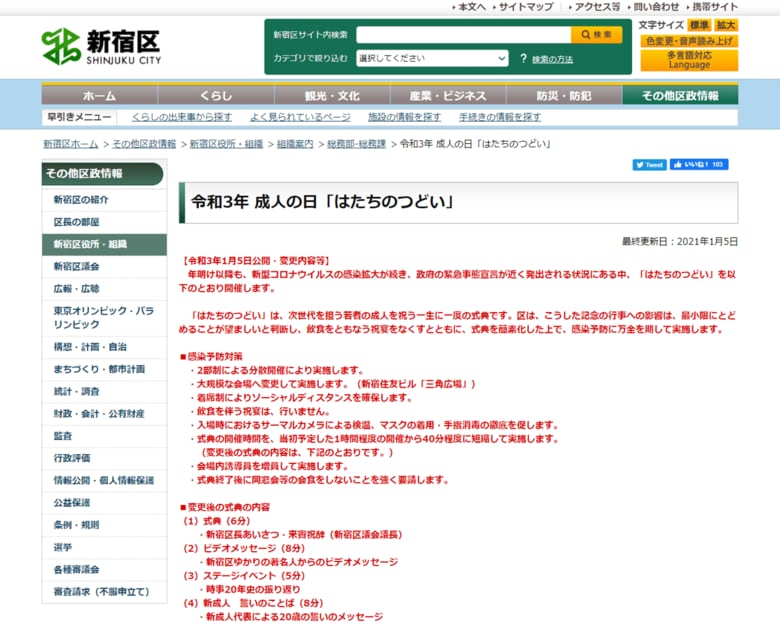Select 東京オリンピック・パラリンピック sidebar item
This screenshot has height=629, width=780.
pyautogui.click(x=104, y=317)
